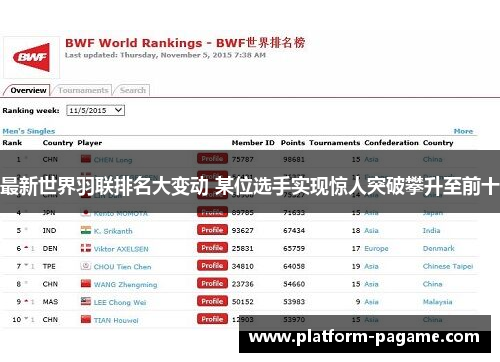The height and width of the screenshot is (362, 500).
Task: Click India flag icon beside K. Srikanth
Action: point(86,230)
